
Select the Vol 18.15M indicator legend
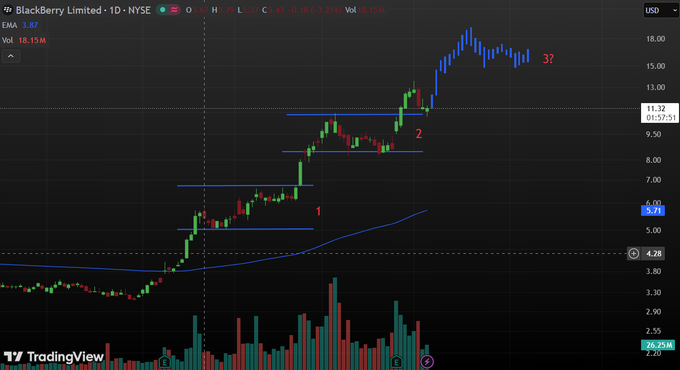pos(24,40)
